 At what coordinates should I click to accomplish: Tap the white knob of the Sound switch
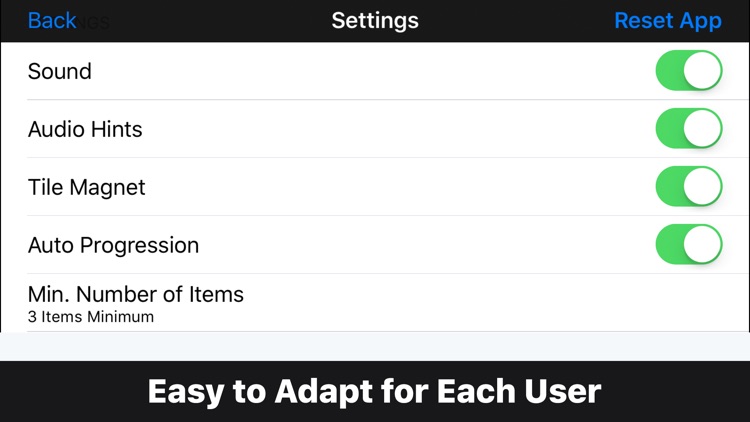point(703,72)
